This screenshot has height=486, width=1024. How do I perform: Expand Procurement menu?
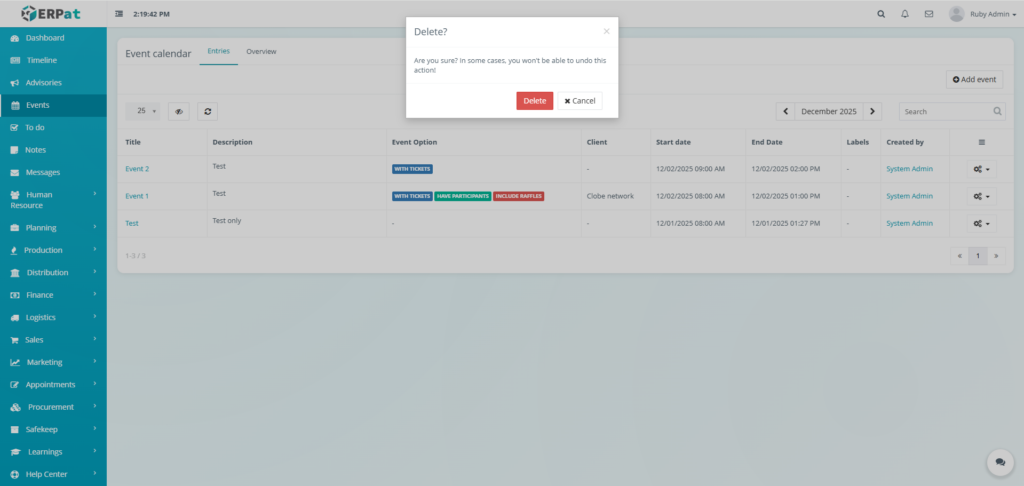point(53,407)
